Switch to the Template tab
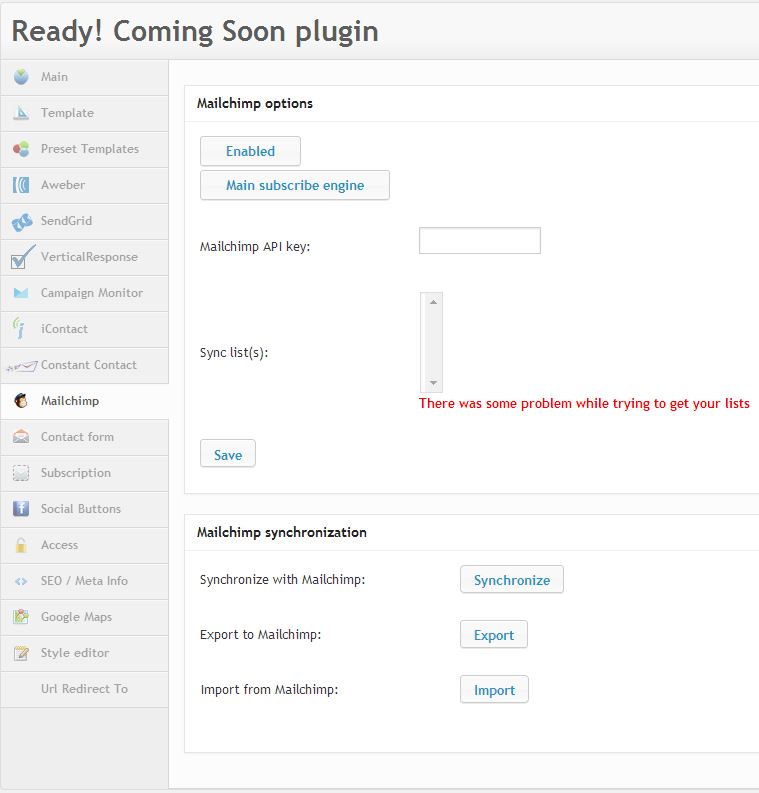This screenshot has width=759, height=793. pos(84,113)
